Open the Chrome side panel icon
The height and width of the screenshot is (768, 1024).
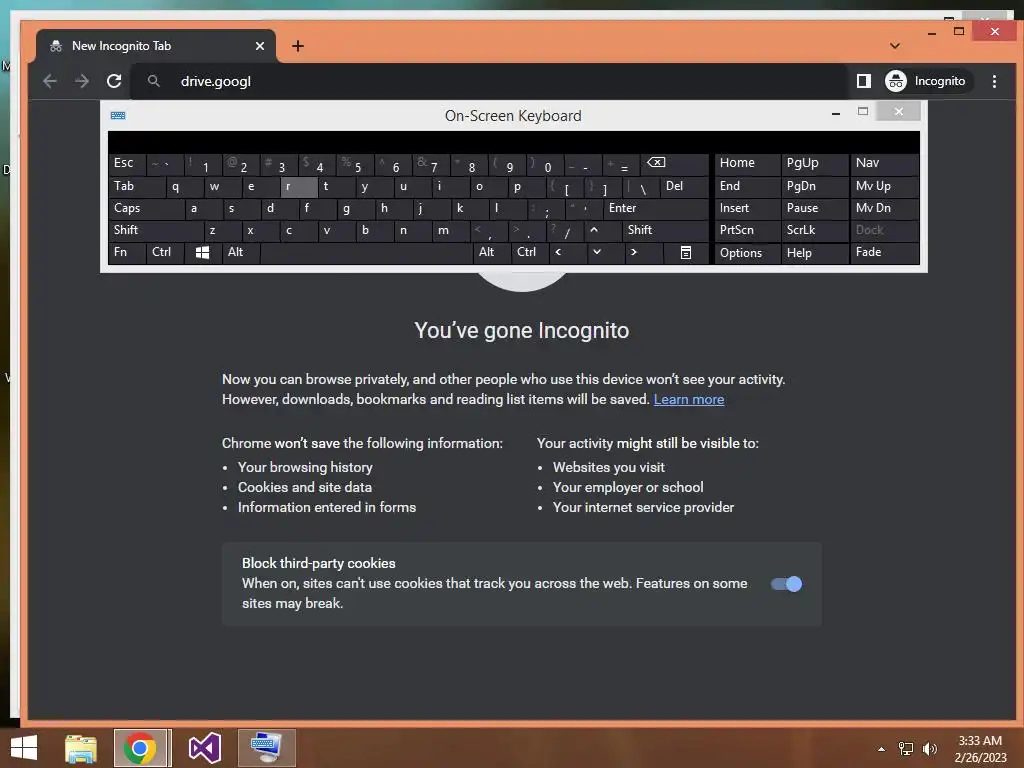(863, 81)
